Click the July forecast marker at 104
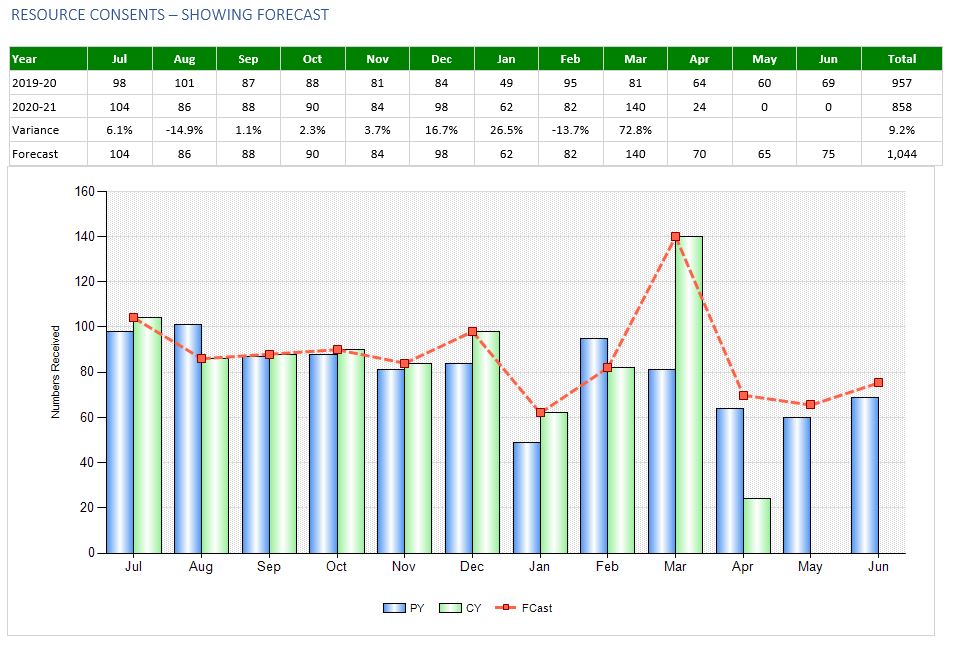Screen dimensions: 954x655 [x=133, y=317]
